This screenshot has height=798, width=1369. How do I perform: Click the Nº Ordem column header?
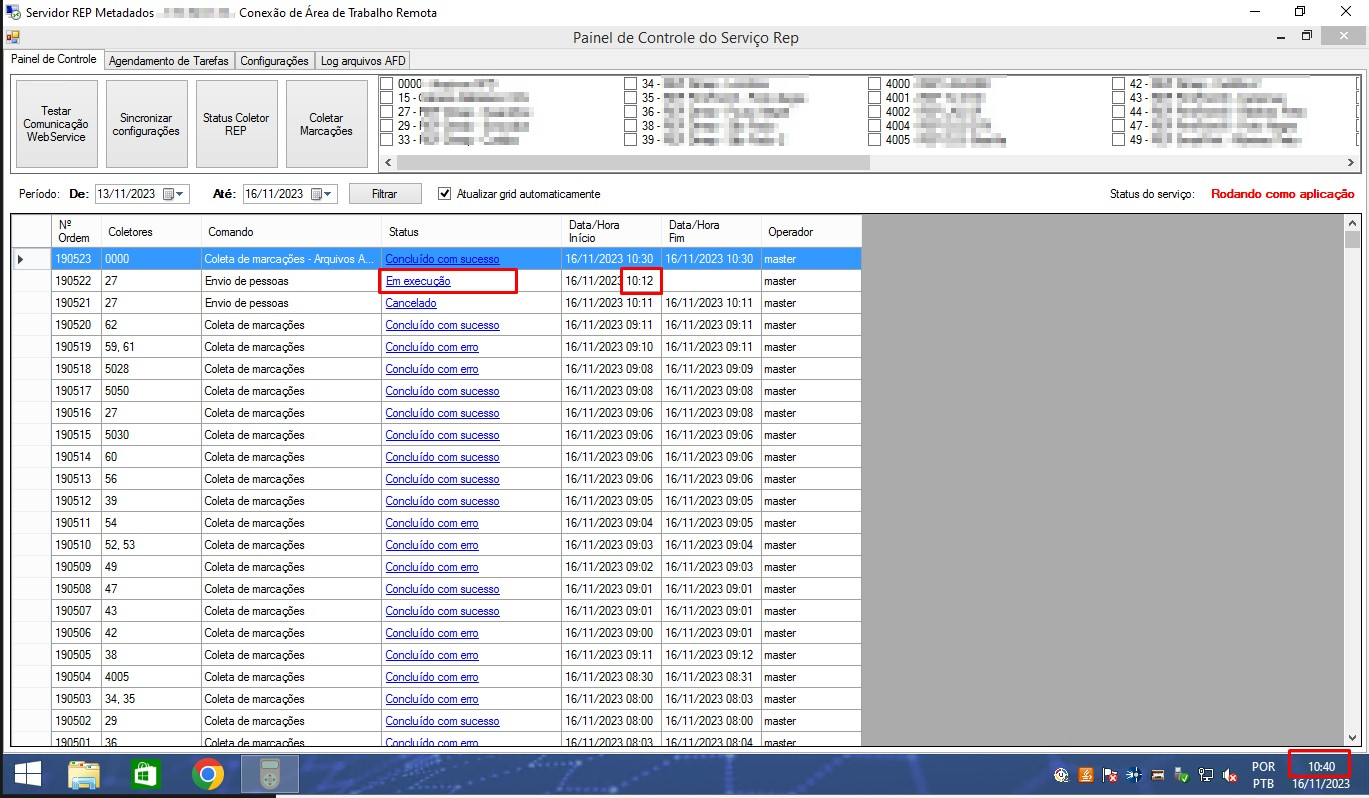pos(75,231)
